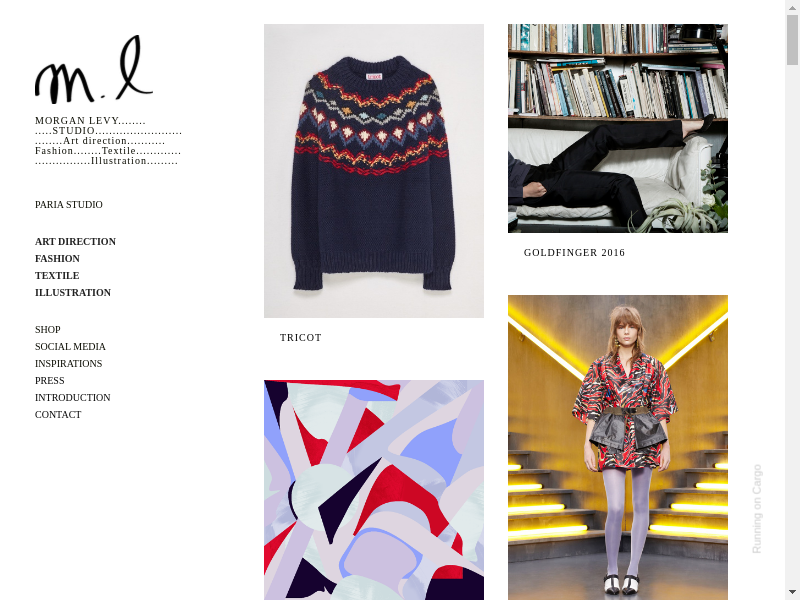Open the model on yellow stairs thumbnail
This screenshot has height=600, width=800.
[618, 447]
